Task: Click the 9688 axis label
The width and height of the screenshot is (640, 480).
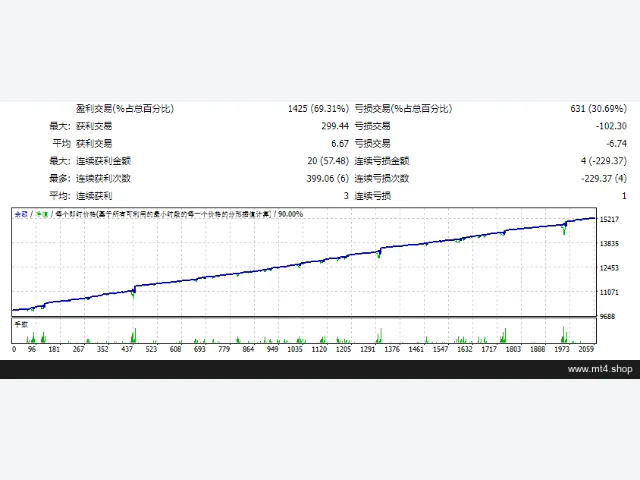Action: click(x=607, y=316)
